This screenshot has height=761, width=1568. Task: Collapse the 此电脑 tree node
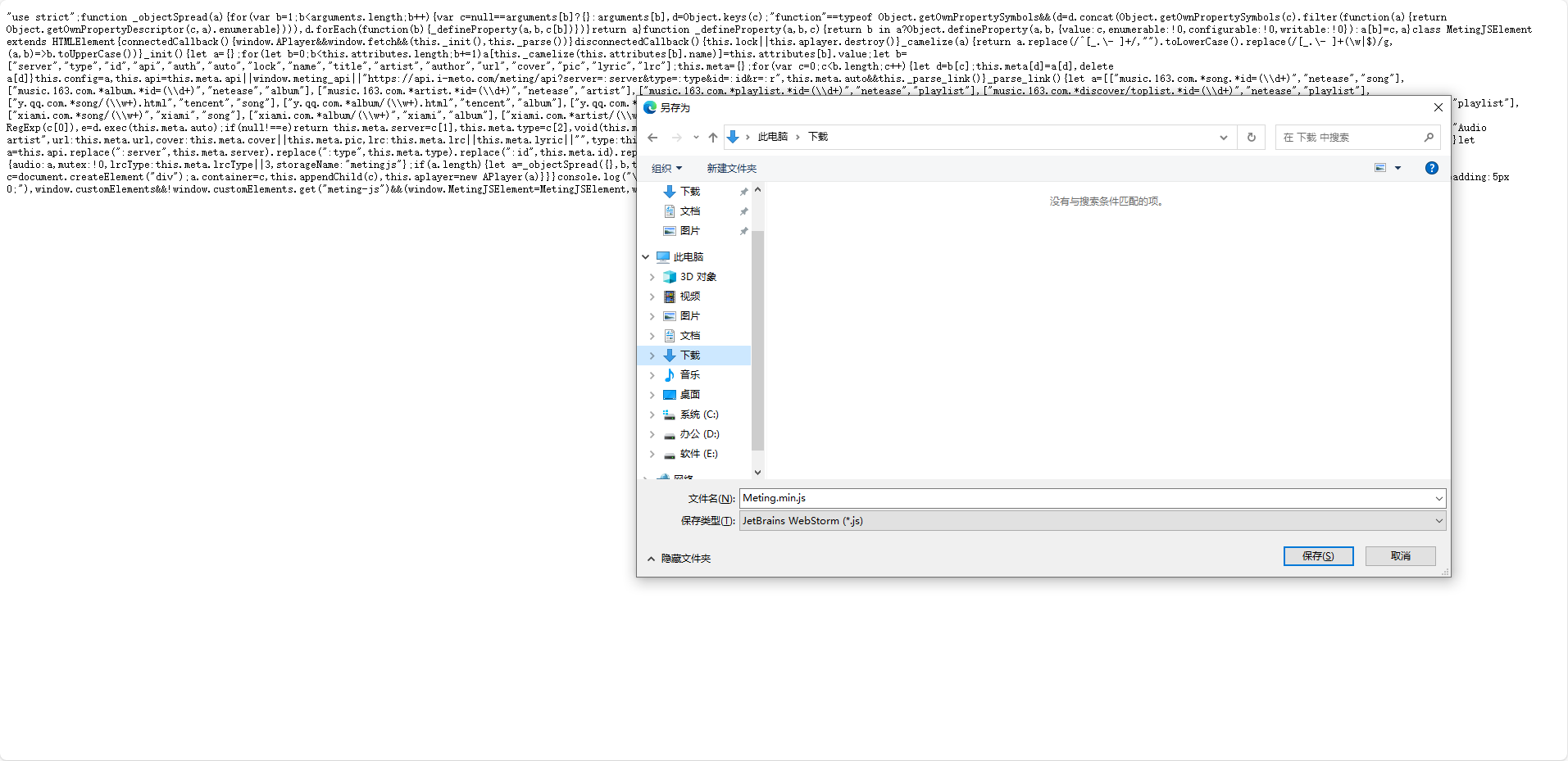[646, 257]
